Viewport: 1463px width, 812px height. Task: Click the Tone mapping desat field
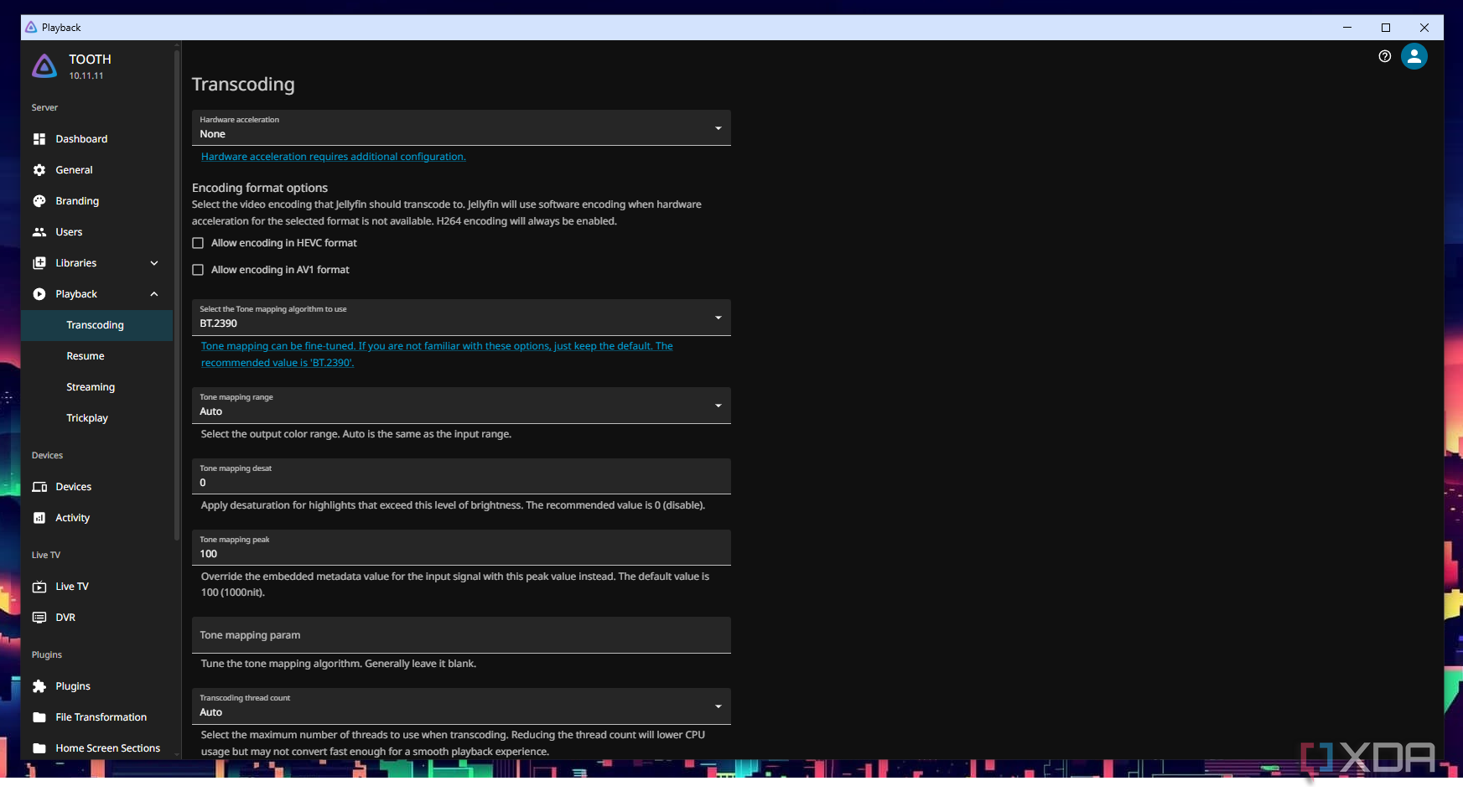(x=461, y=476)
